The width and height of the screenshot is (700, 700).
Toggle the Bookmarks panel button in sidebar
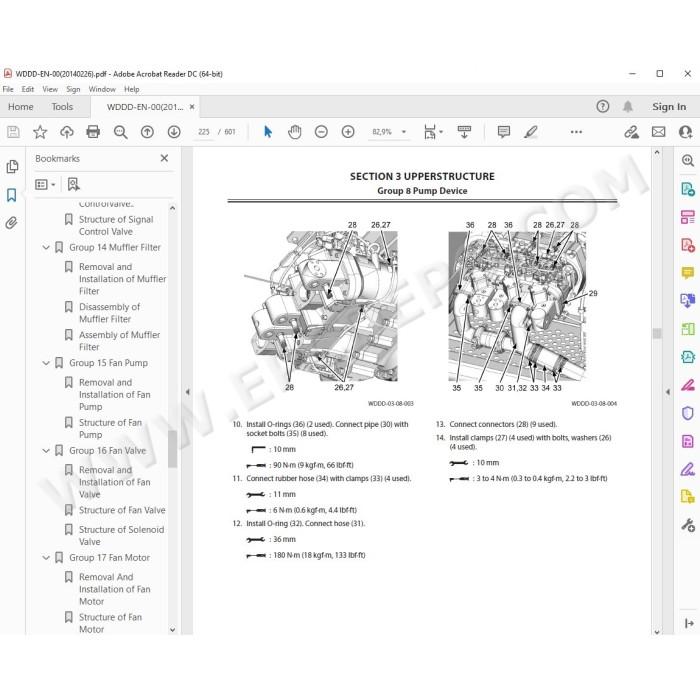(x=12, y=195)
